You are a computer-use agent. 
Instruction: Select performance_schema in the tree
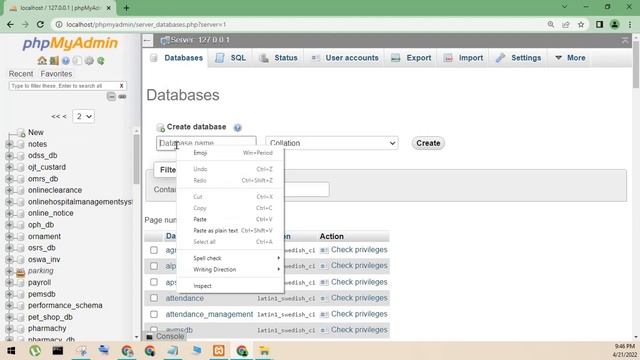[x=65, y=305]
